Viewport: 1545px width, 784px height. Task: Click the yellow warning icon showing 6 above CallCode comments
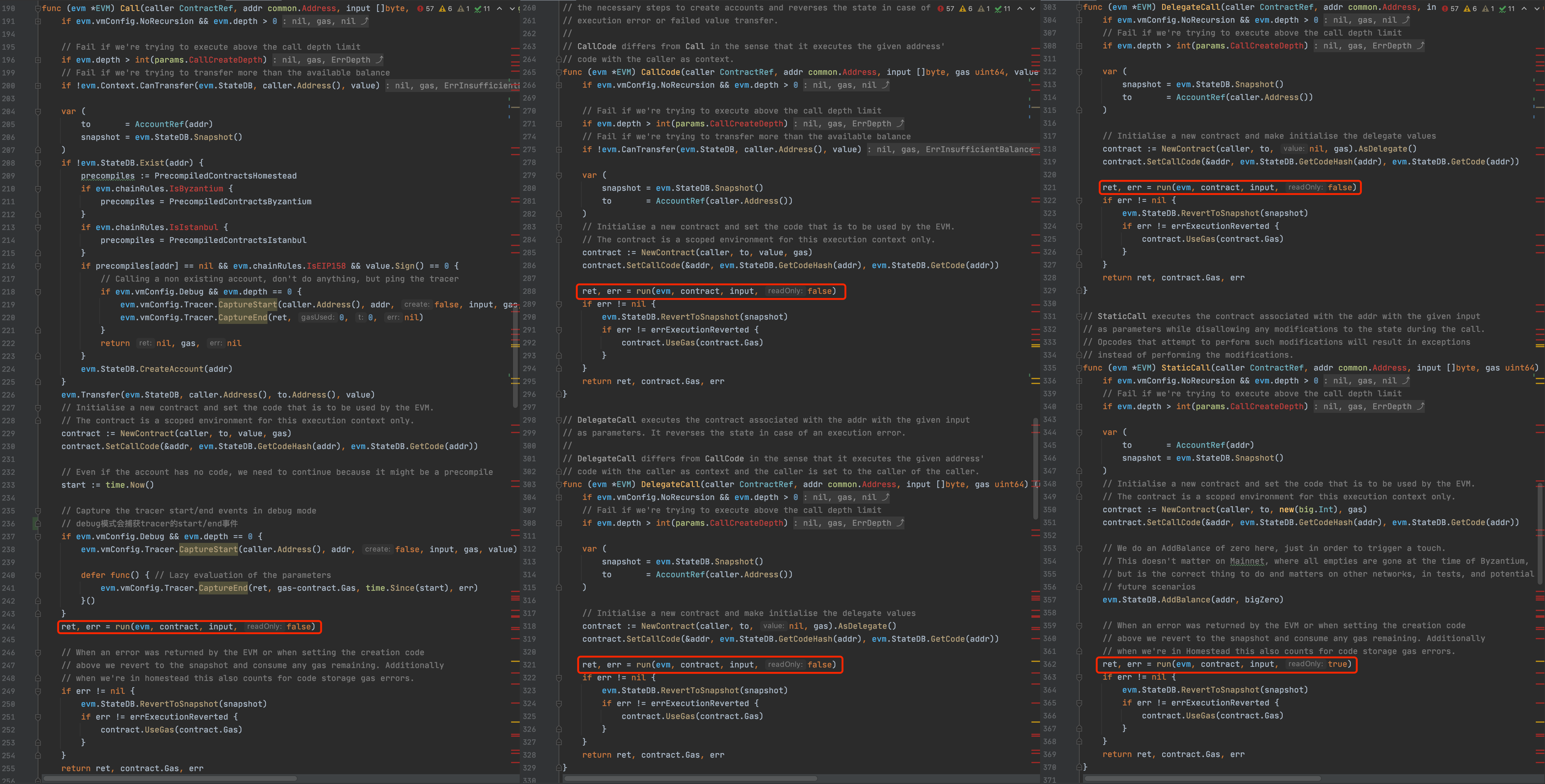tap(962, 8)
